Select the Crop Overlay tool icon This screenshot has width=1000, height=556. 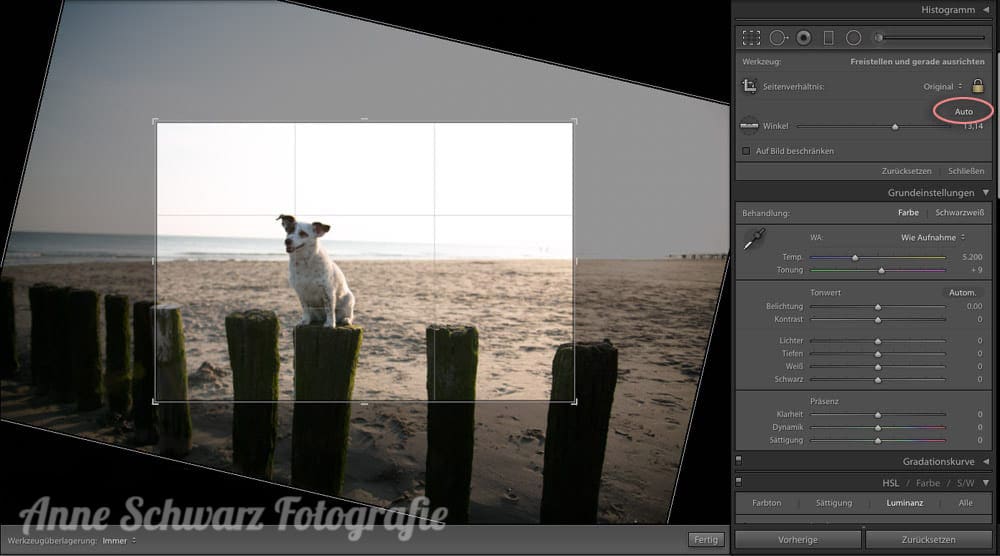click(x=751, y=38)
